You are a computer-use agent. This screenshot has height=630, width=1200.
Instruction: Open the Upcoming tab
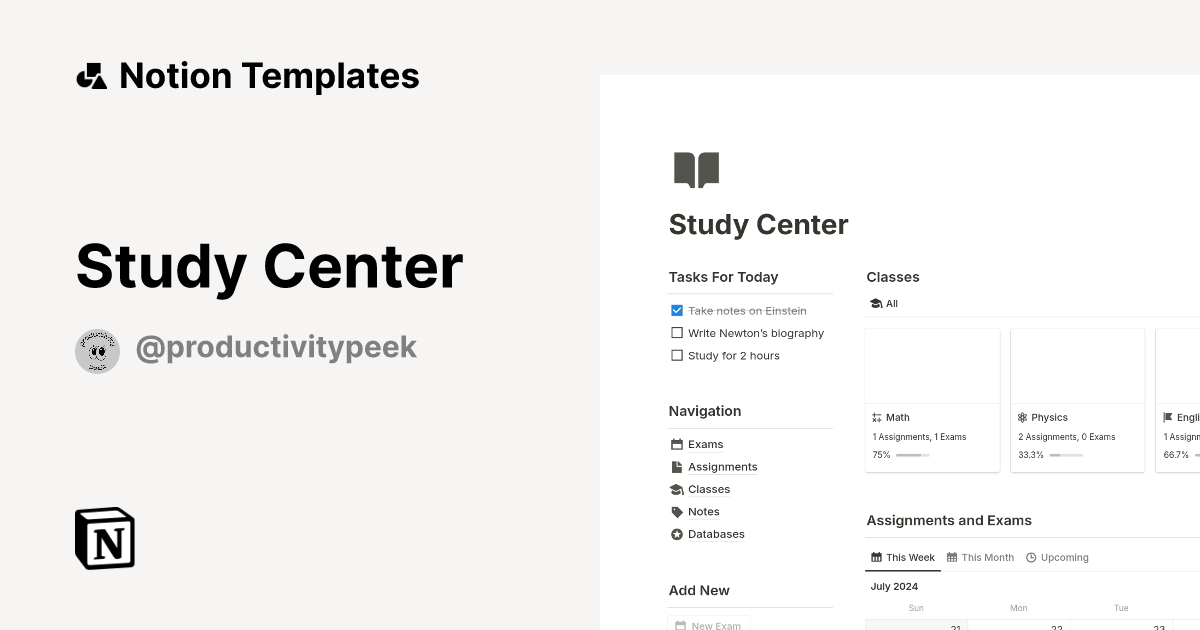click(1057, 557)
